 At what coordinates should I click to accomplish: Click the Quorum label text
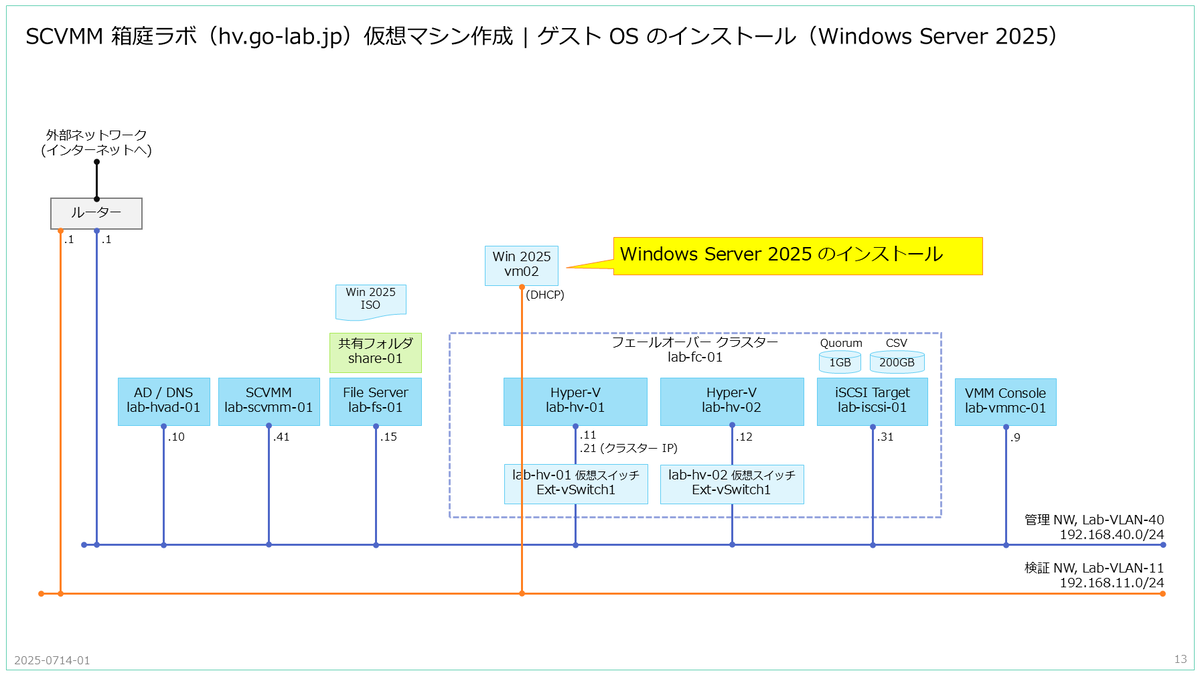coord(840,342)
